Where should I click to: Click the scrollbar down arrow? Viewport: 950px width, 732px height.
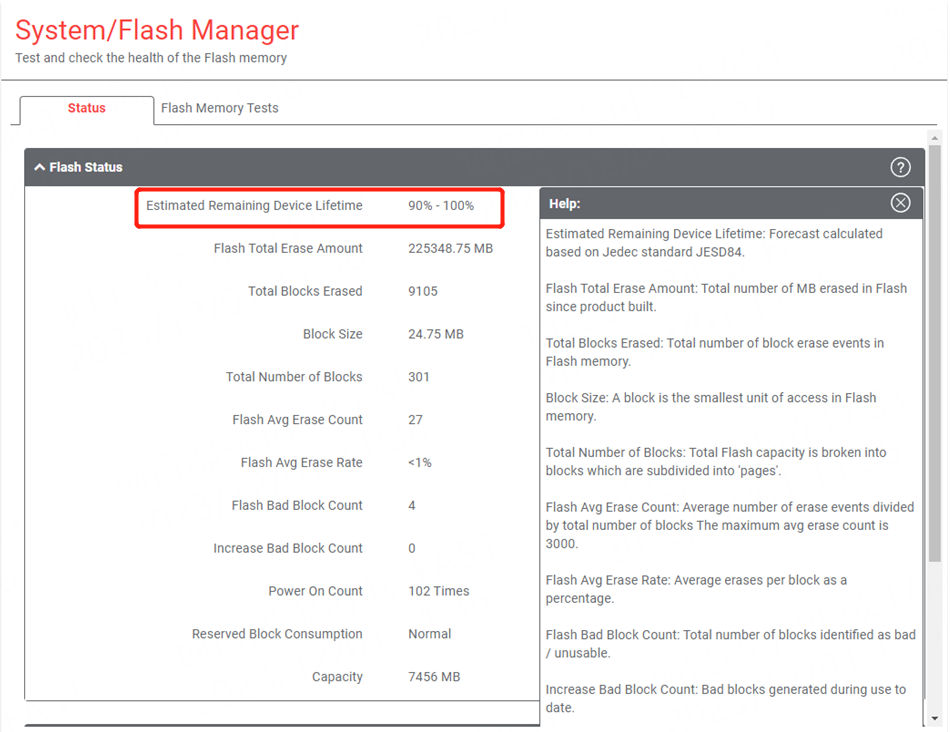935,719
